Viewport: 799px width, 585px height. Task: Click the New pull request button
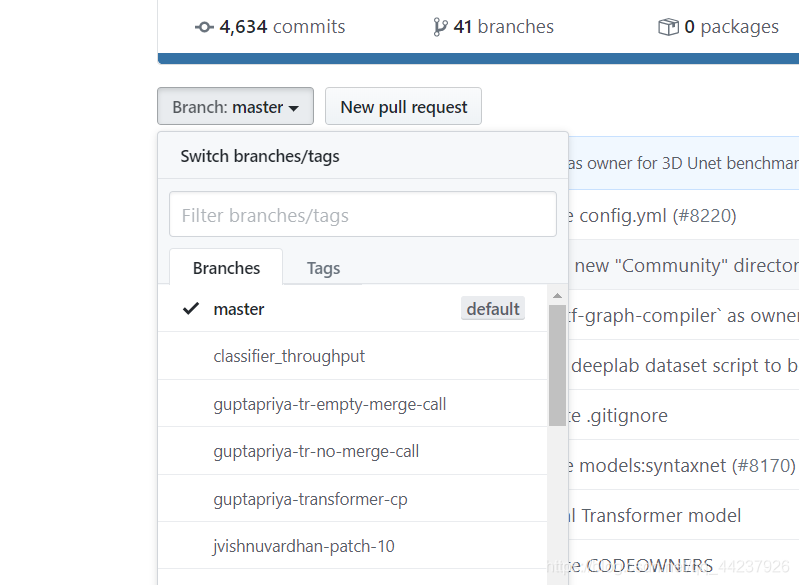(x=404, y=107)
